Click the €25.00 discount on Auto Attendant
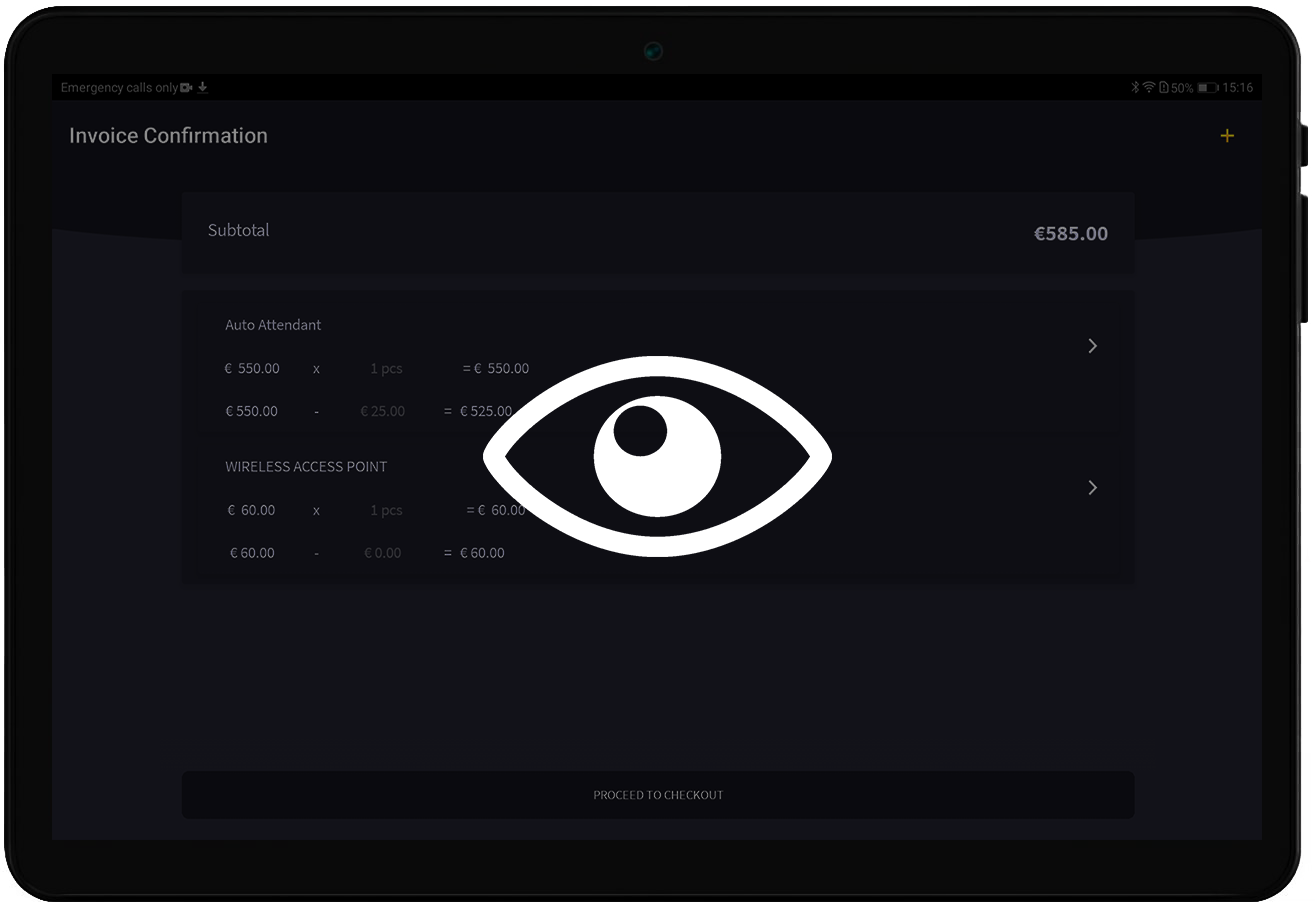 pos(383,411)
